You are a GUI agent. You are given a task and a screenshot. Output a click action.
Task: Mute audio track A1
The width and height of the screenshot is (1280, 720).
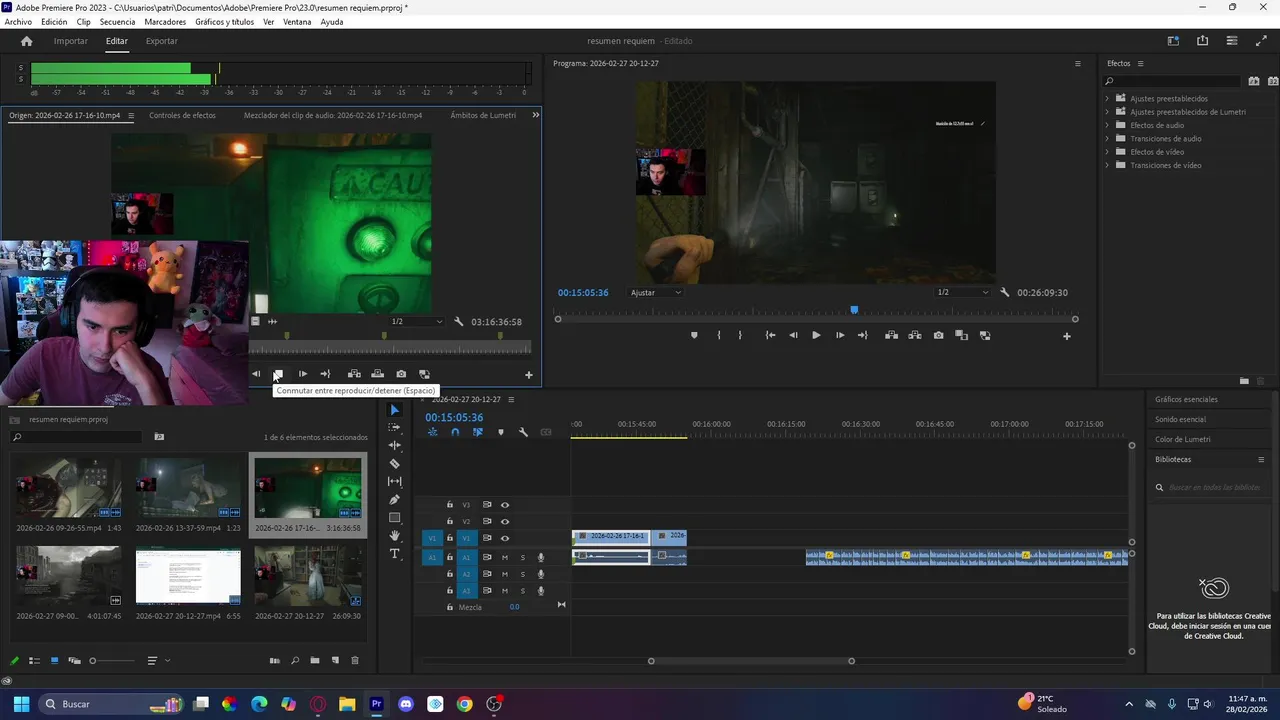tap(505, 557)
